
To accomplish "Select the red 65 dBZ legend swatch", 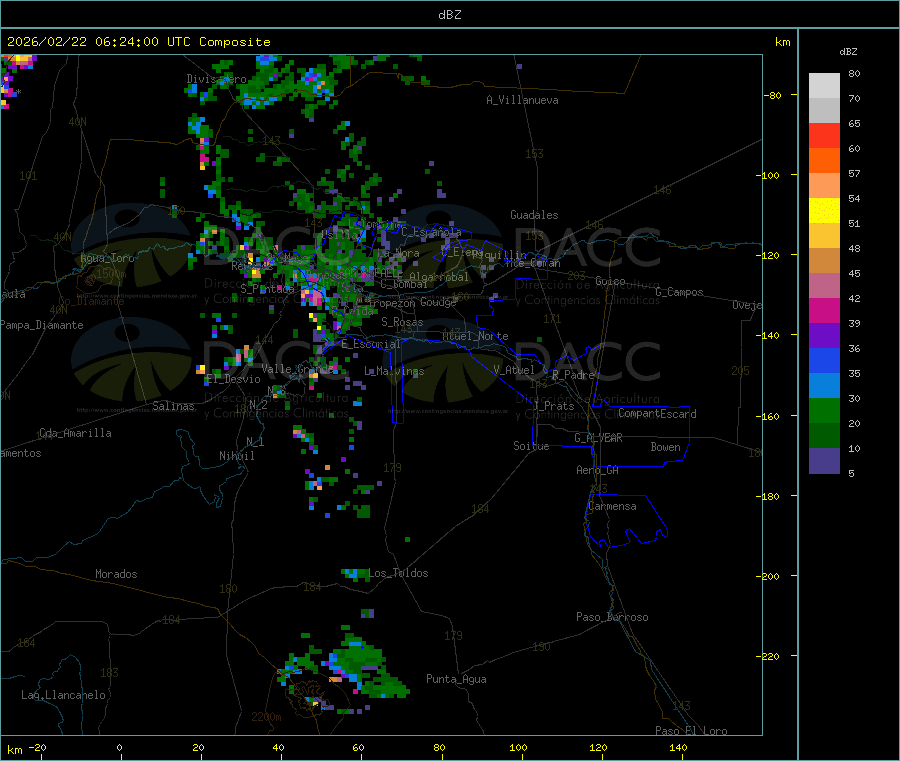I will (x=824, y=135).
